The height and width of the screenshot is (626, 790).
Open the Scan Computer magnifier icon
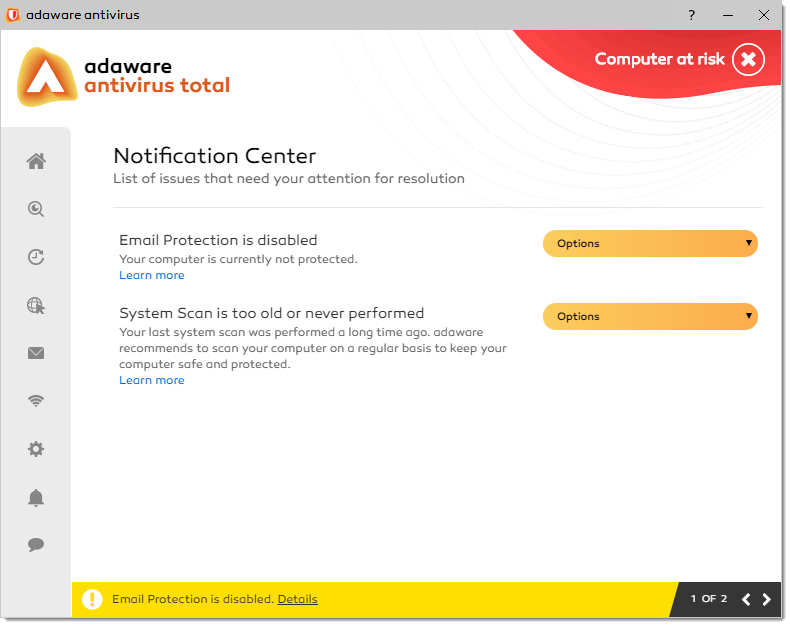(x=36, y=209)
